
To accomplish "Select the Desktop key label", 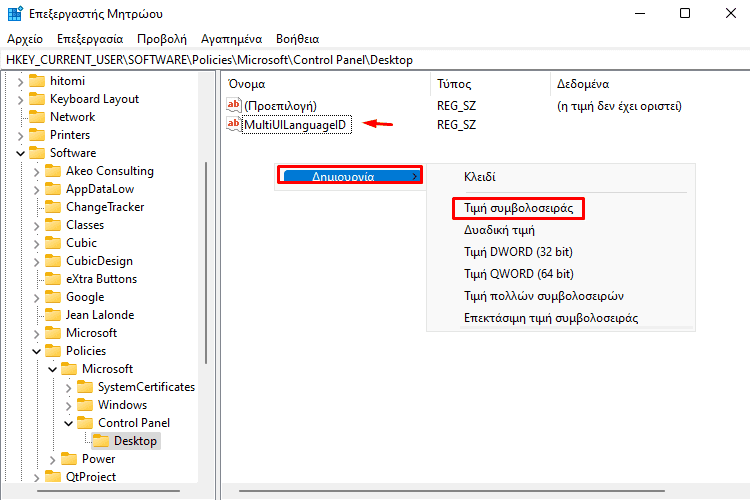I will 135,441.
